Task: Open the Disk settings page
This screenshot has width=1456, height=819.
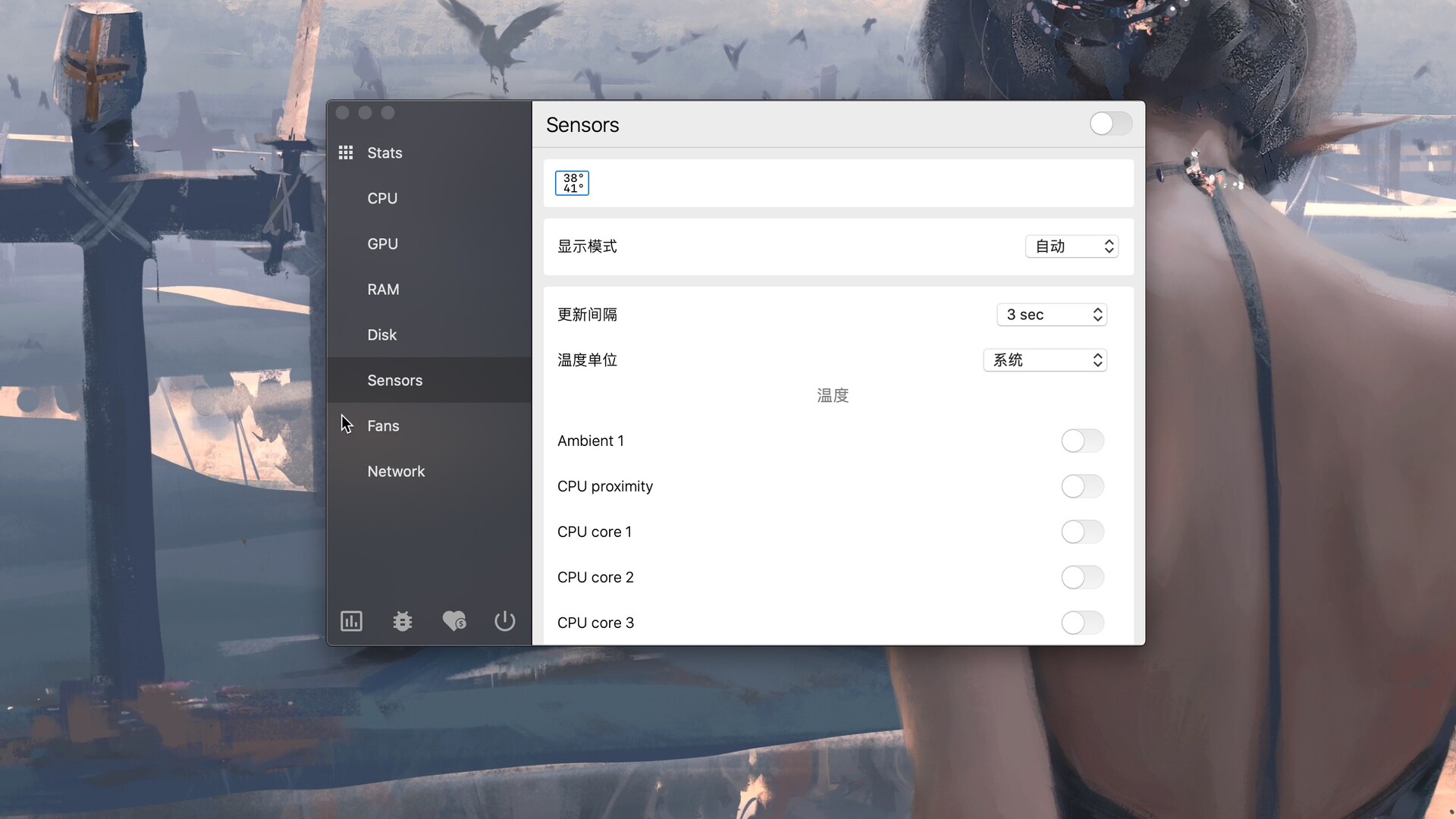Action: (381, 334)
